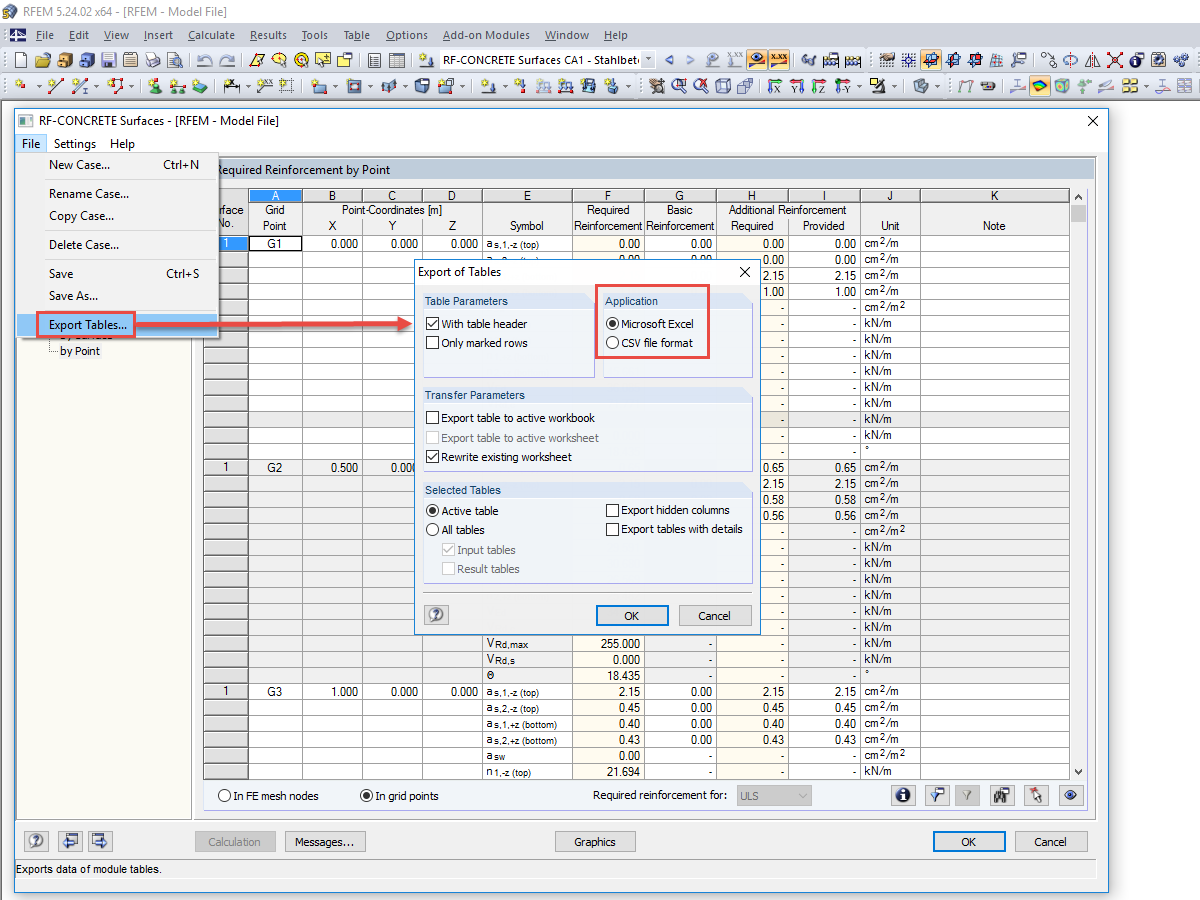Choose Save As menu entry
This screenshot has height=900, width=1200.
pyautogui.click(x=118, y=296)
